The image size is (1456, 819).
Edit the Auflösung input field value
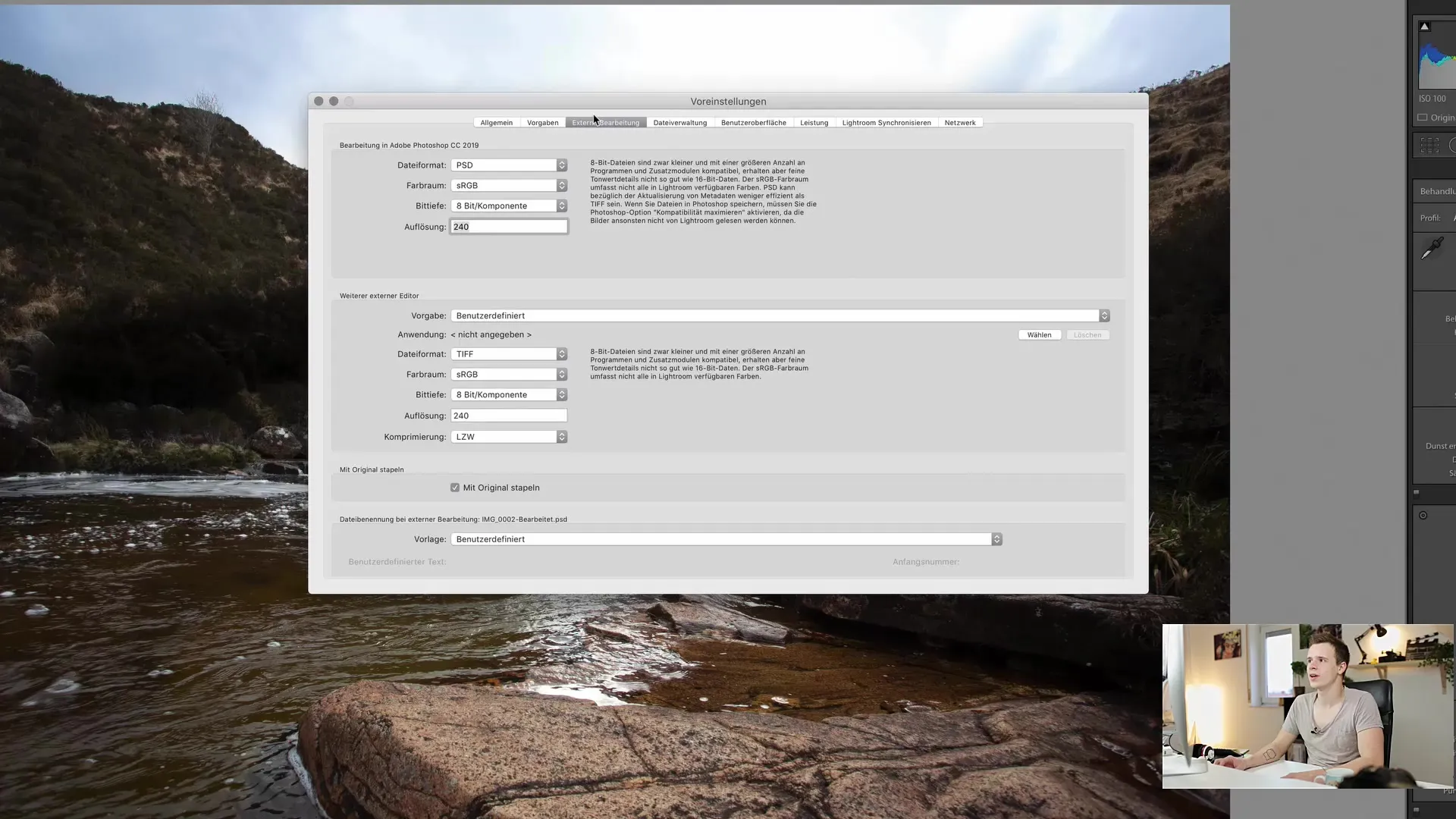[509, 226]
